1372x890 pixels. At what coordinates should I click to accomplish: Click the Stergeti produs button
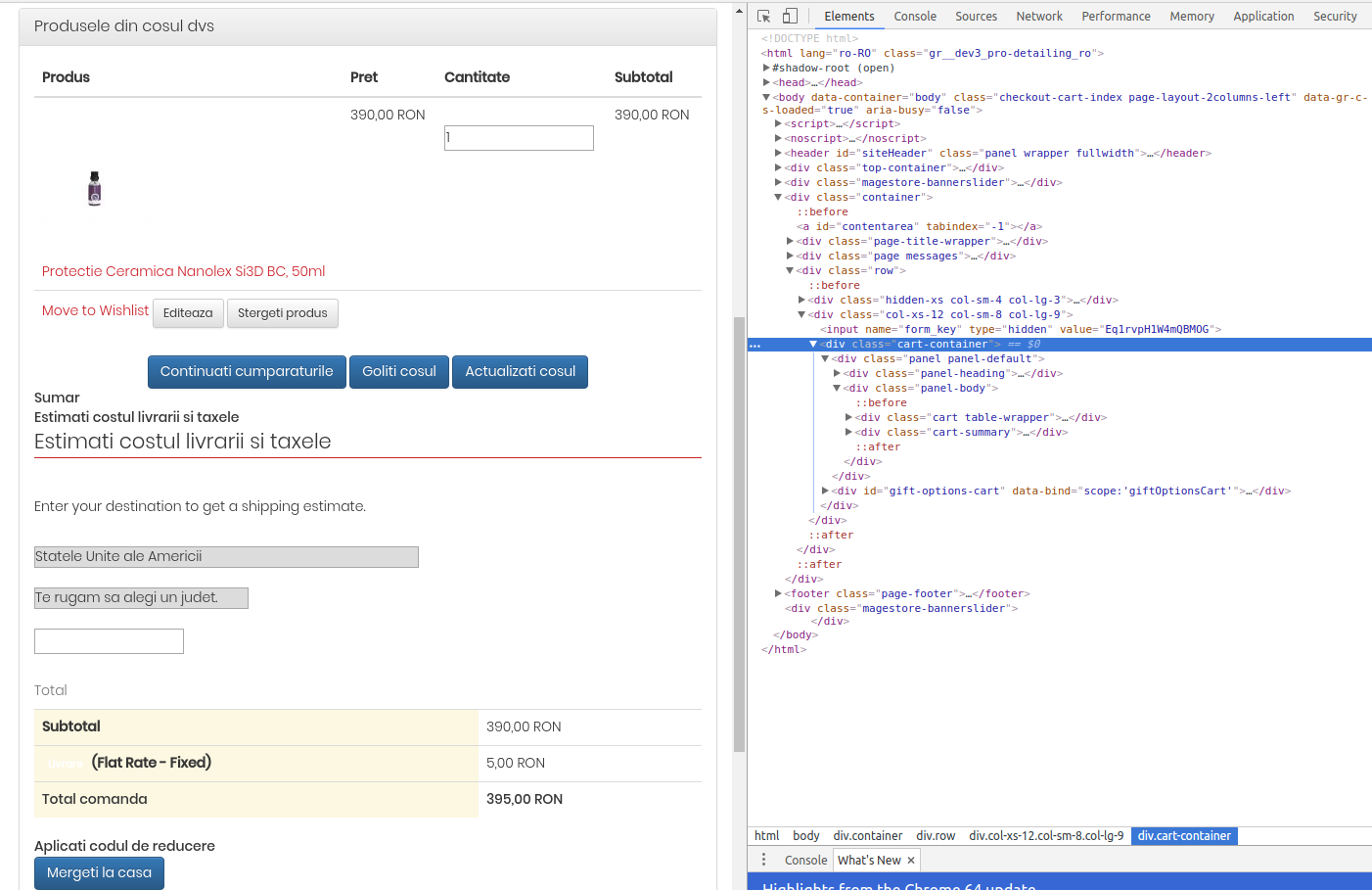tap(283, 313)
